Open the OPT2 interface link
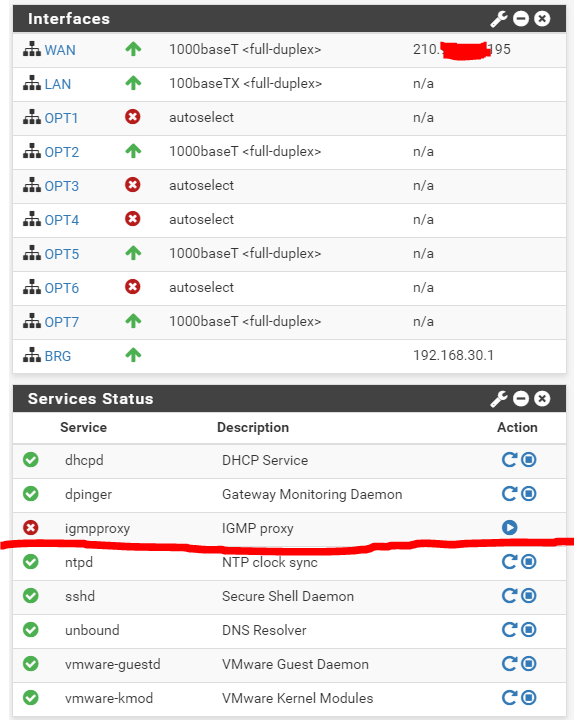 point(62,152)
